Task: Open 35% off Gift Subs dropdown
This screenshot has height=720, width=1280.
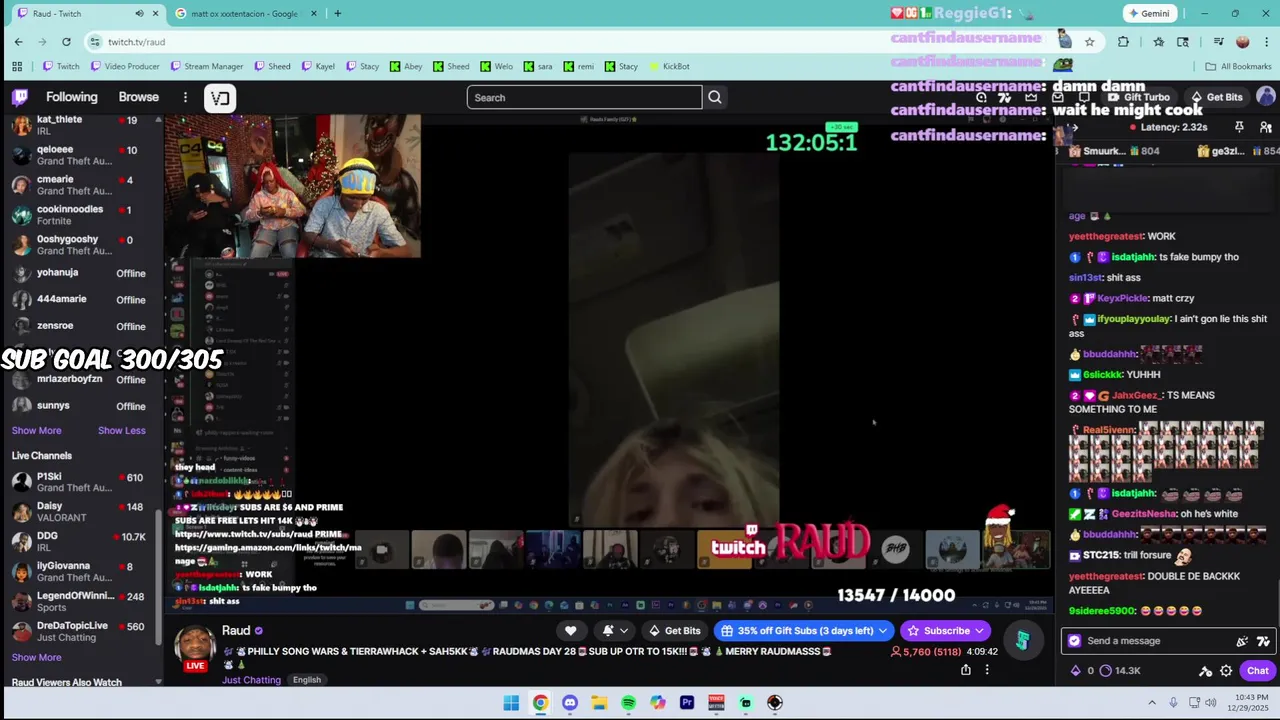Action: point(804,630)
